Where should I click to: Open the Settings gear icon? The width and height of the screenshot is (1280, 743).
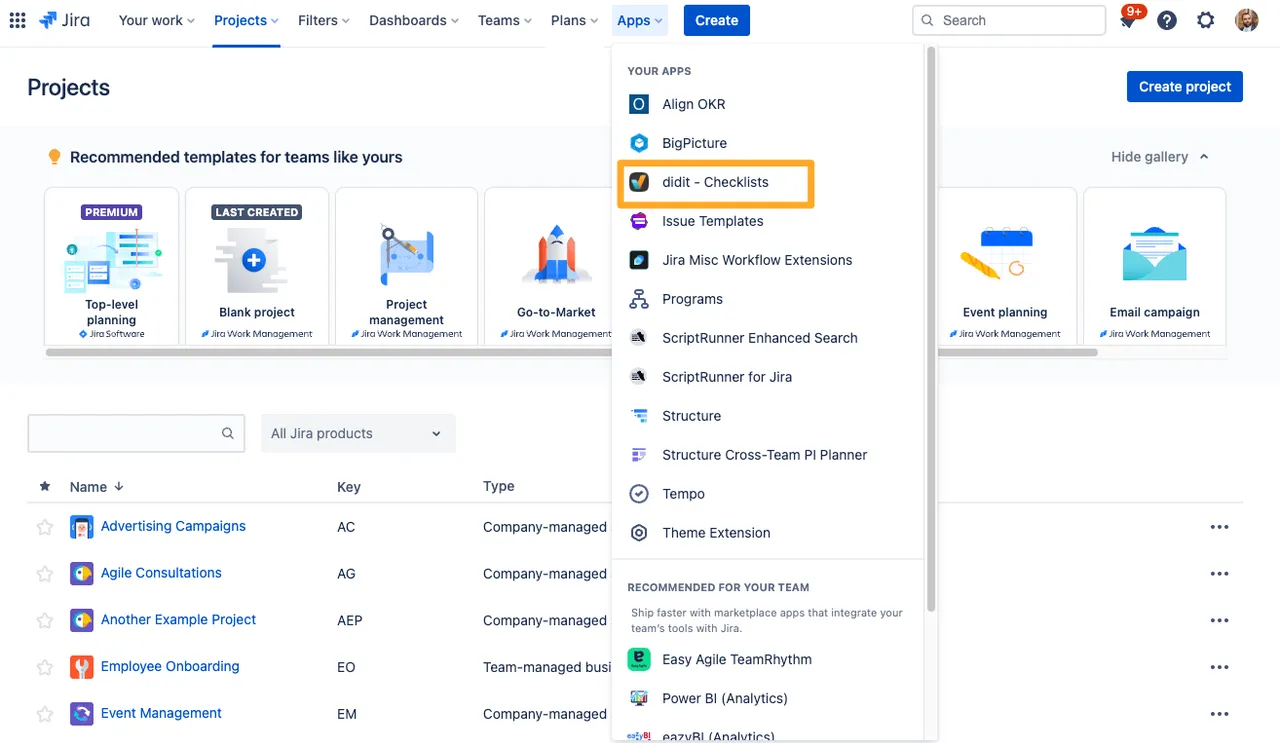tap(1206, 20)
